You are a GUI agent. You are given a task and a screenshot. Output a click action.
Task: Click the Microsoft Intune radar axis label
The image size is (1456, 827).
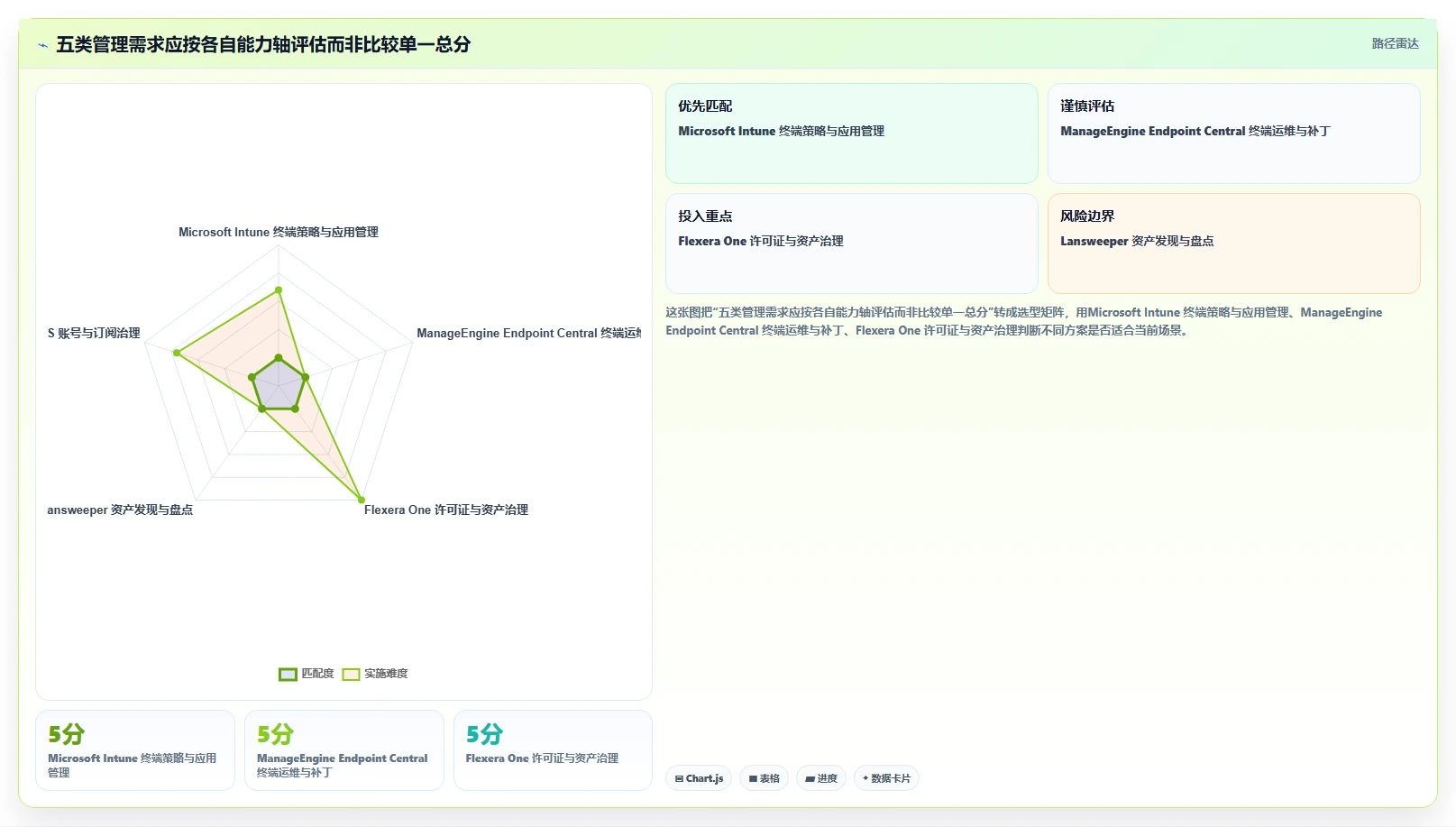pyautogui.click(x=279, y=232)
